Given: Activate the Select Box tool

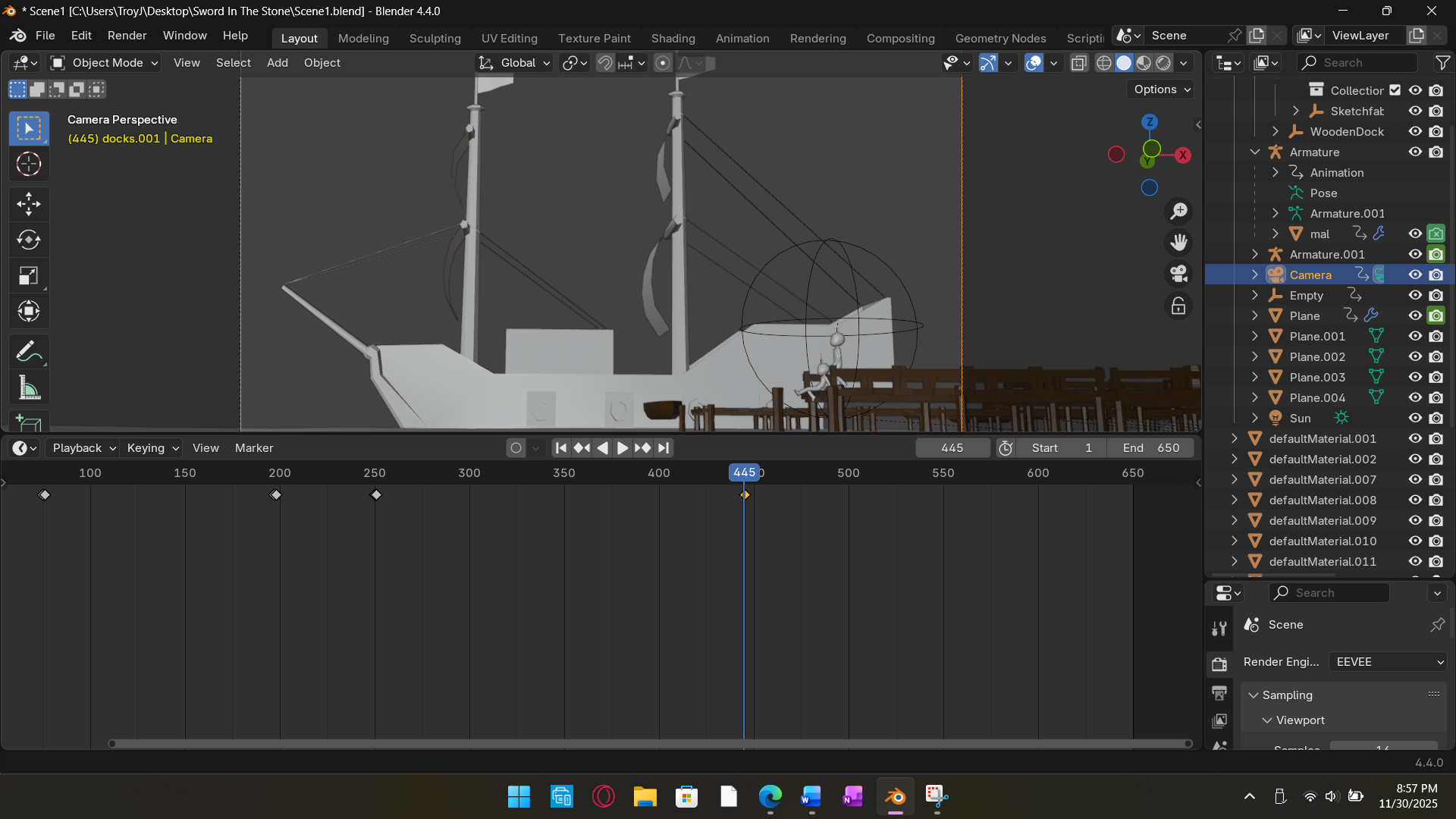Looking at the screenshot, I should (29, 129).
